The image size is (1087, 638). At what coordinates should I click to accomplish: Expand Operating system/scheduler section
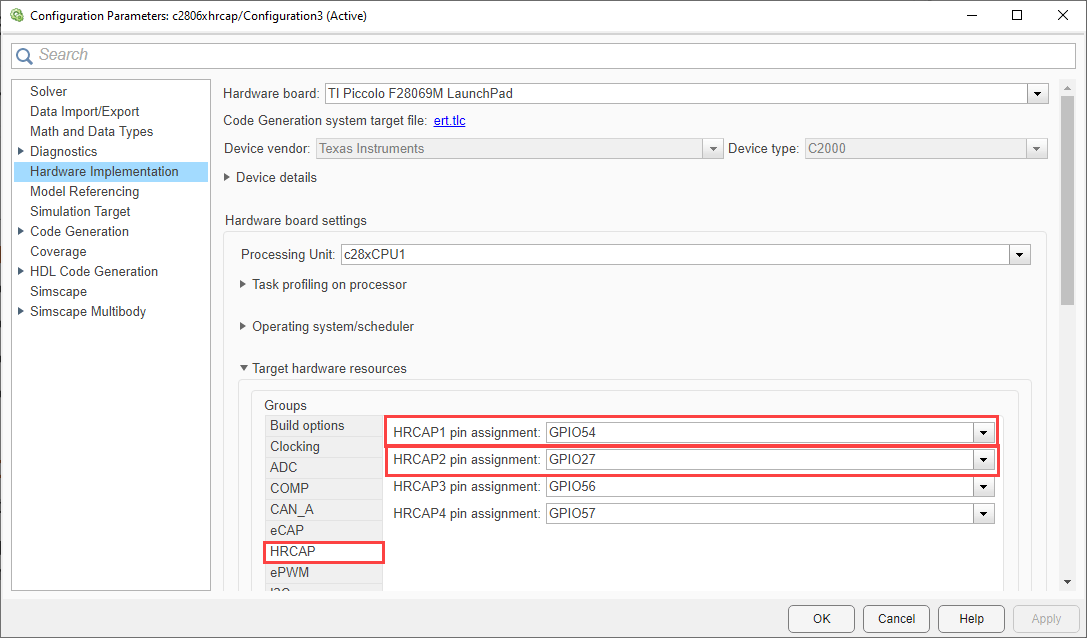click(x=244, y=327)
